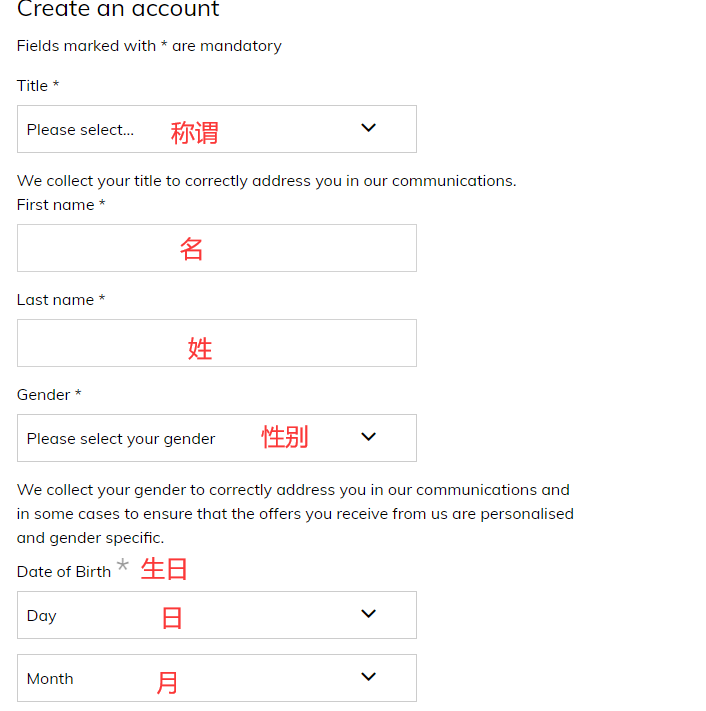
Task: Click the 'Date of Birth' label
Action: [64, 572]
